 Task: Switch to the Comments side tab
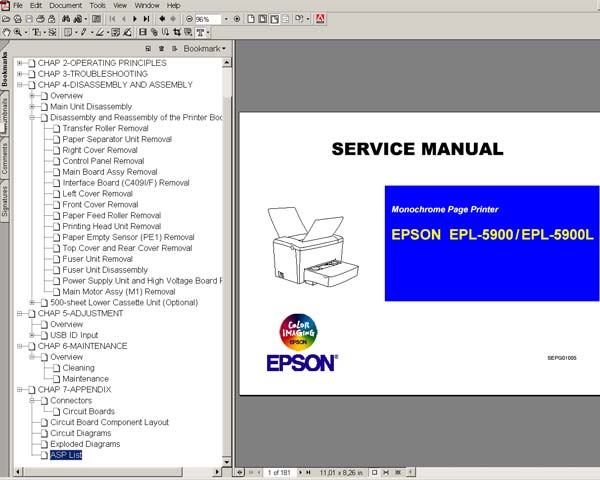coord(4,158)
